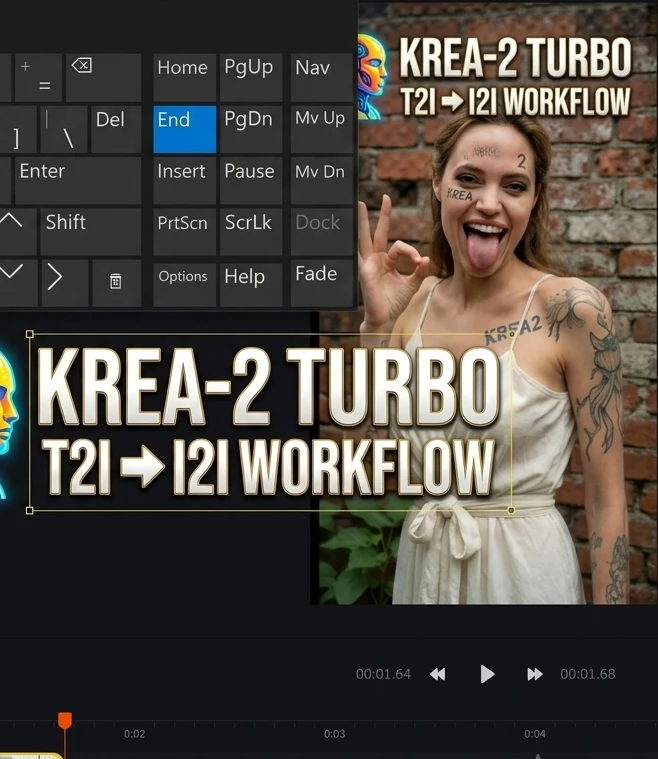Toggle the Fade key on keyboard
Image resolution: width=658 pixels, height=759 pixels.
[x=322, y=283]
